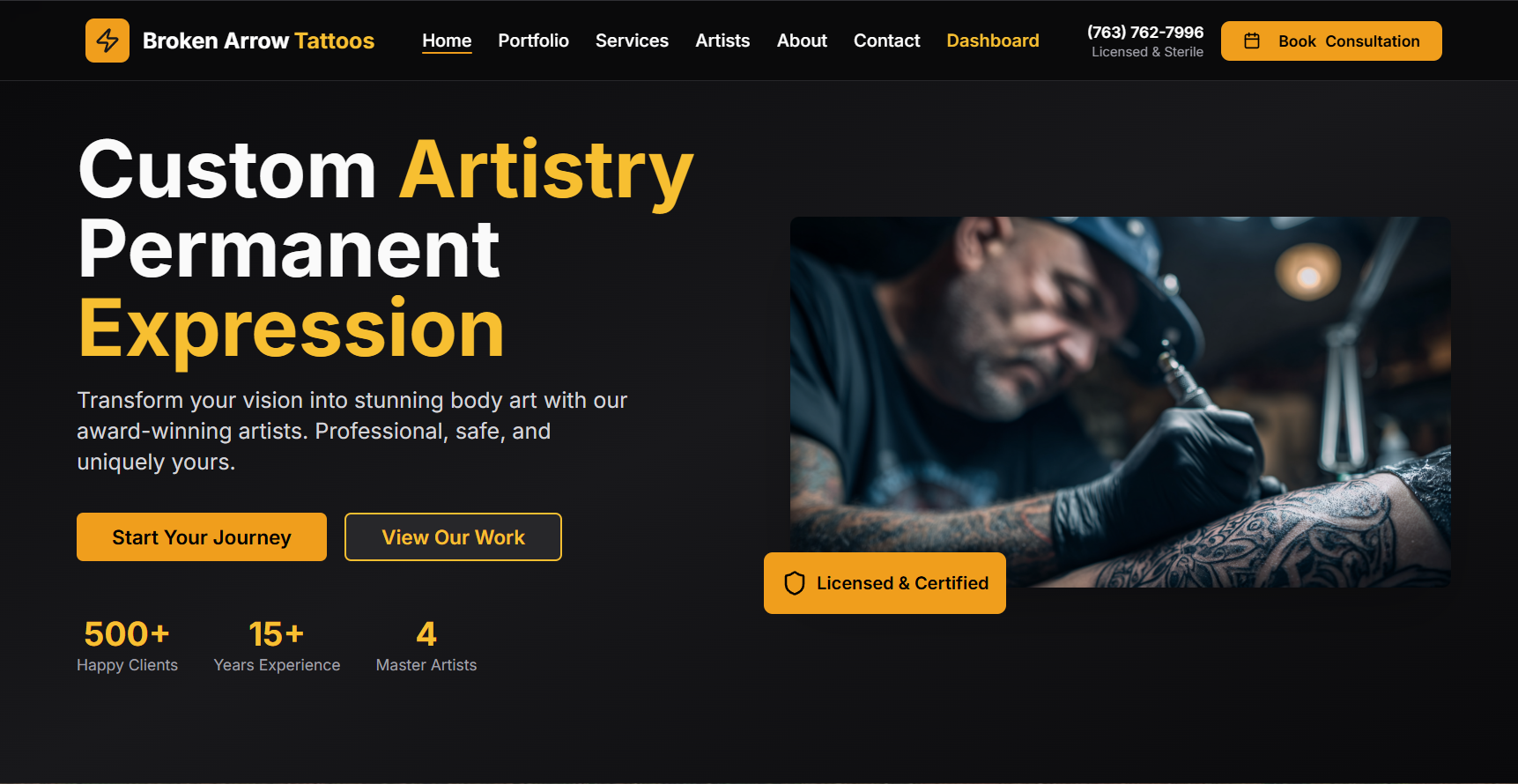The height and width of the screenshot is (784, 1518).
Task: Go to the Services menu item
Action: point(632,41)
